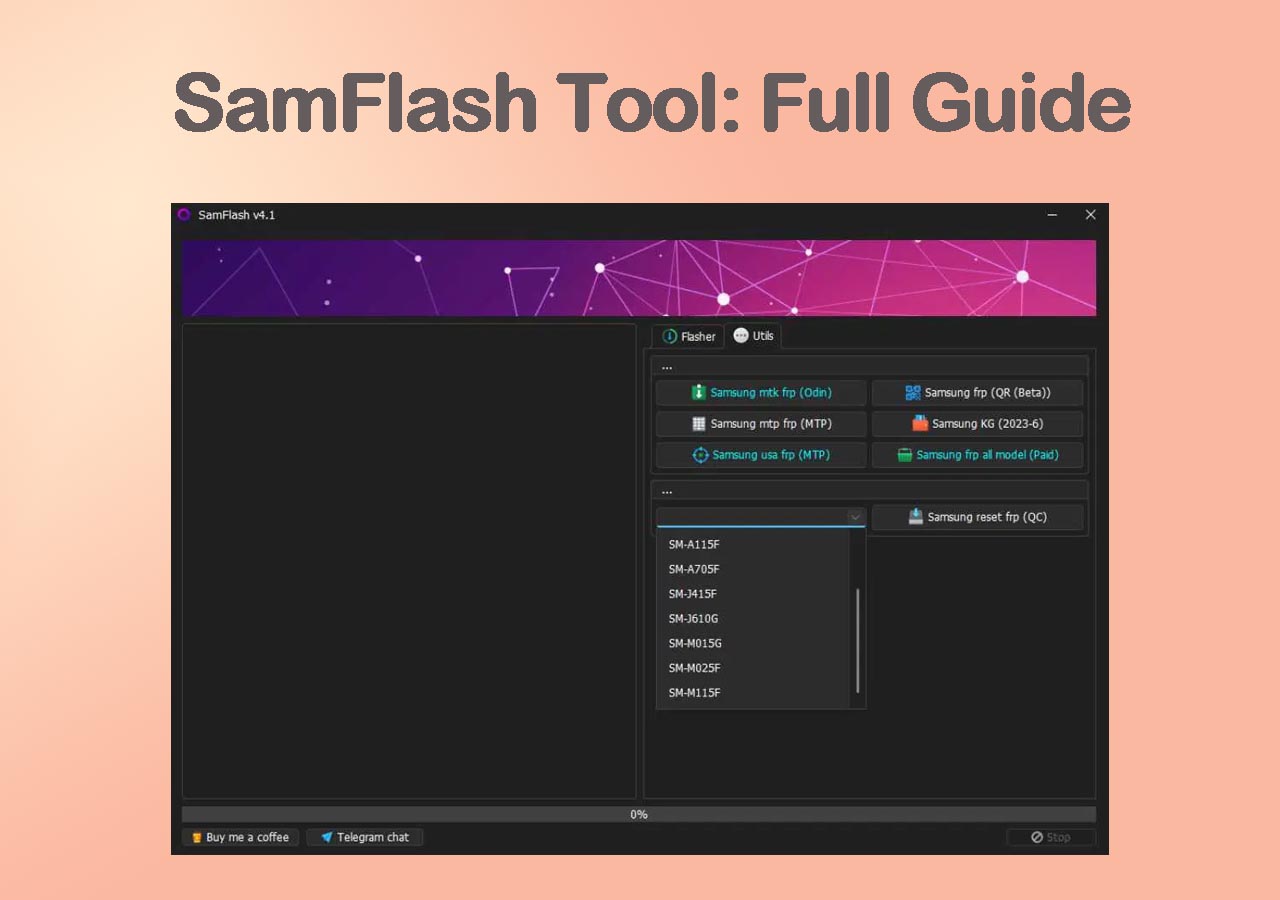Click the Stop button

(x=1051, y=838)
